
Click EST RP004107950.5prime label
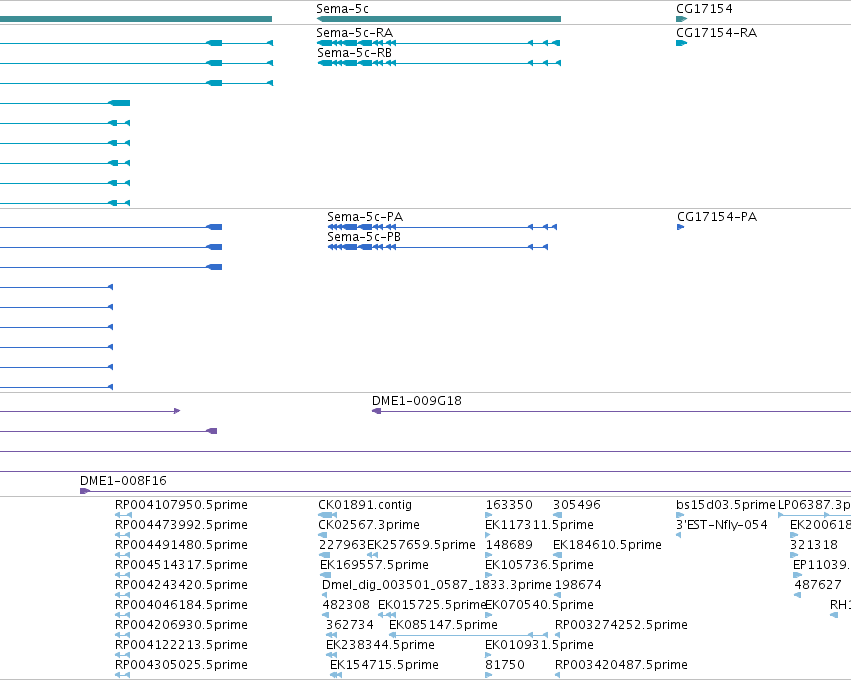181,505
